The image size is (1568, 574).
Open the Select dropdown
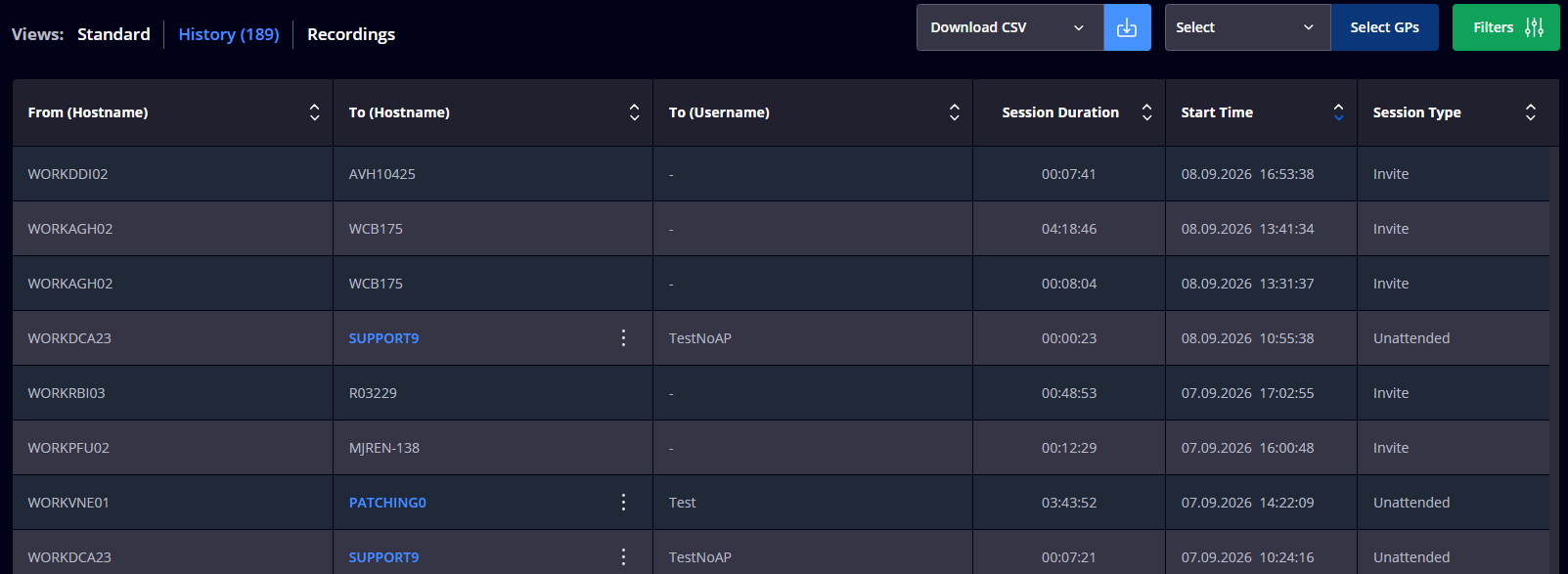click(x=1247, y=27)
